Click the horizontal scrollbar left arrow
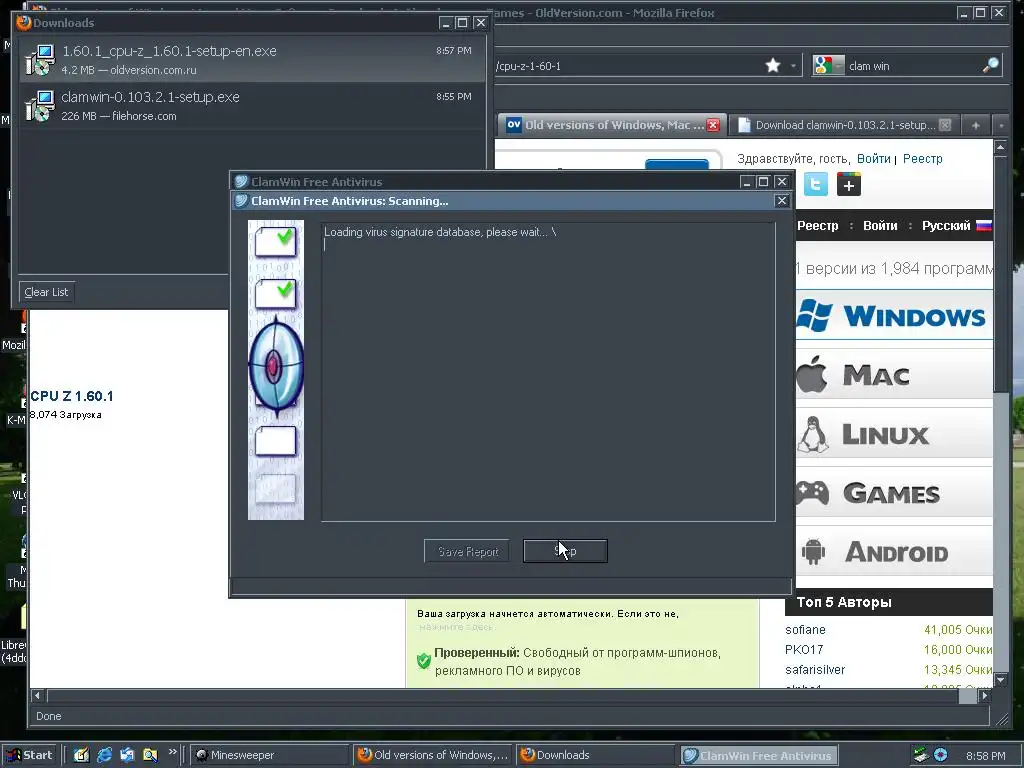This screenshot has width=1024, height=768. 37,696
